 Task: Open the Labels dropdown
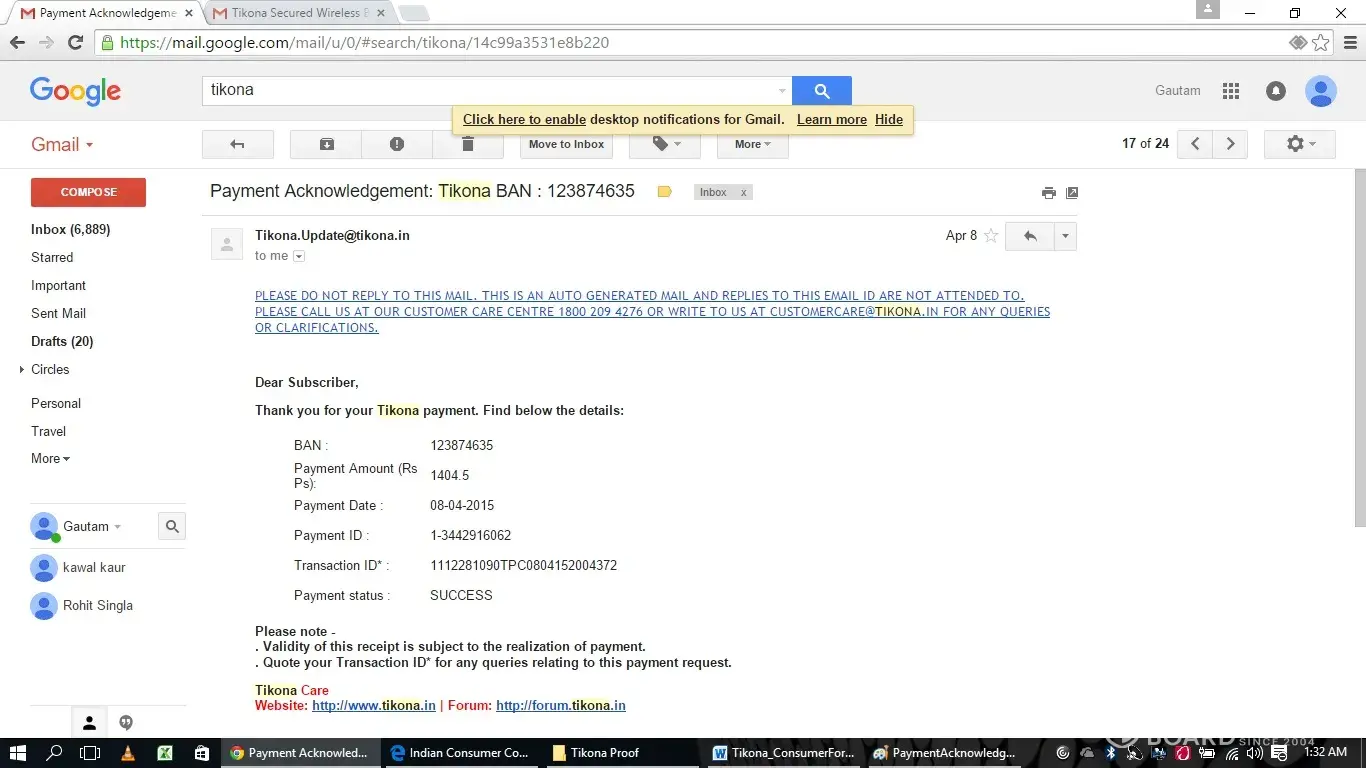click(x=664, y=144)
